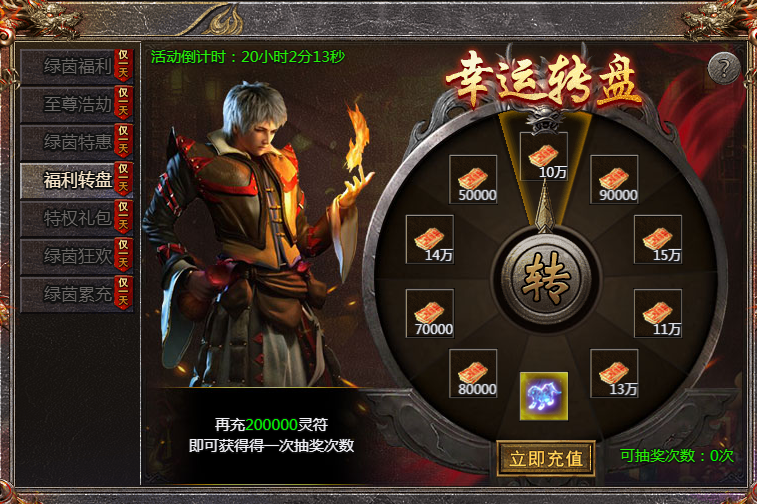
Task: Select the 70000 reward icon
Action: 430,313
